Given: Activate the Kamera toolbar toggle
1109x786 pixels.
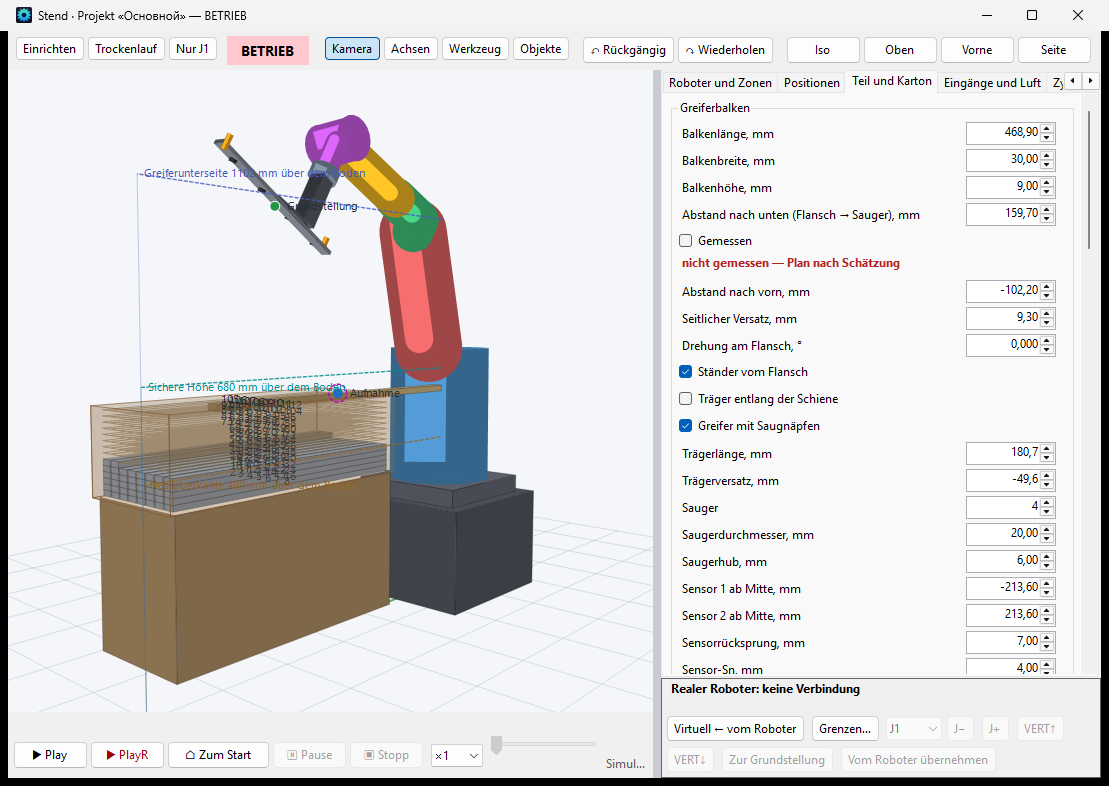Looking at the screenshot, I should [x=352, y=49].
